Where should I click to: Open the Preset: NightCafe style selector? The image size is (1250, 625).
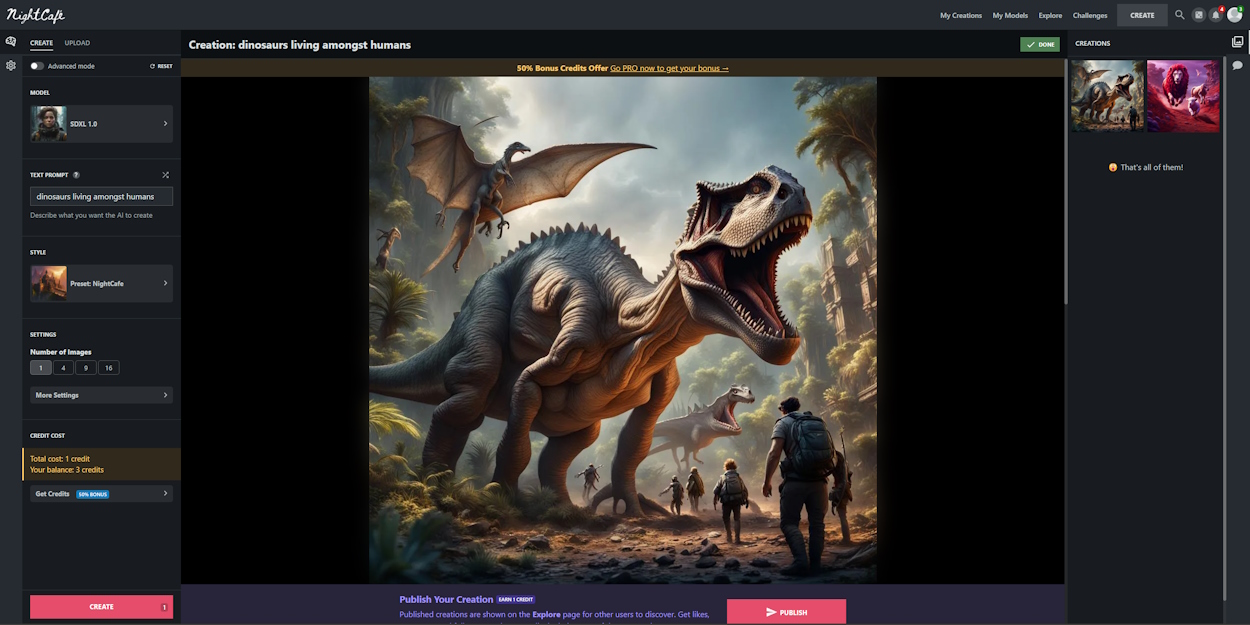pos(100,283)
